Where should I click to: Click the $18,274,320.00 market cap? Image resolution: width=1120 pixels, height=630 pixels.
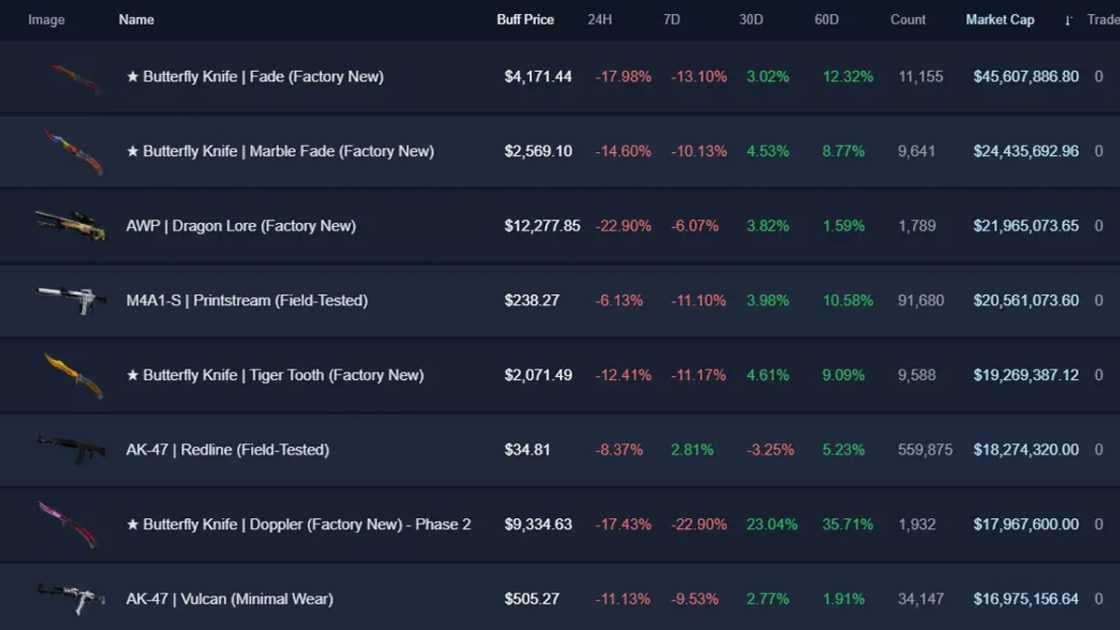[x=1026, y=449]
